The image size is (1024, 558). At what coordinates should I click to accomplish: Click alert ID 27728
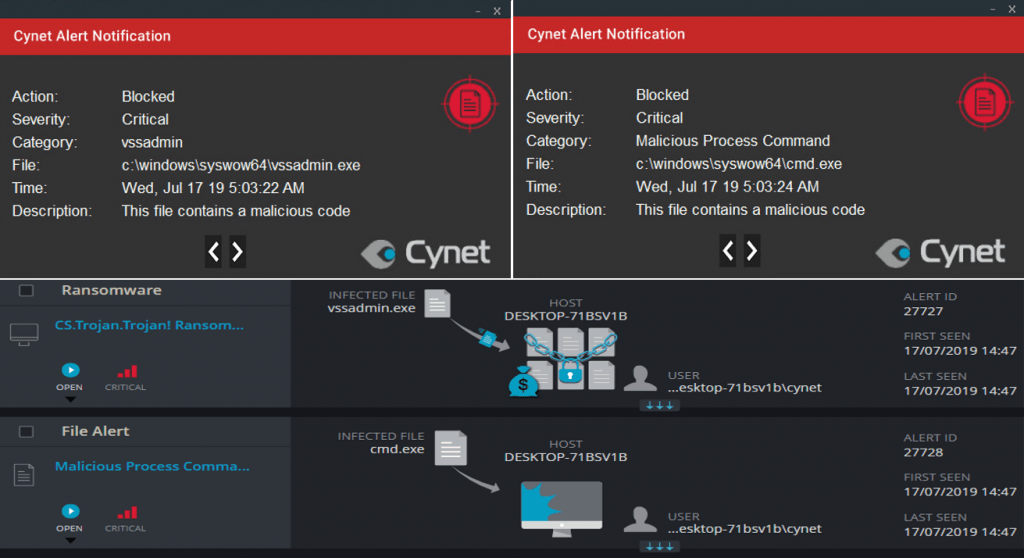(x=923, y=453)
